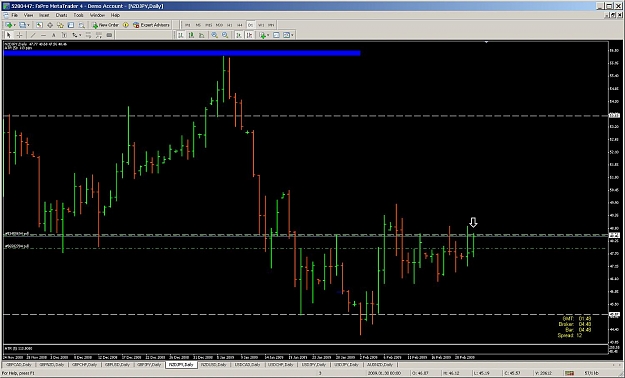Click the MetaTrader menu bar application icon
The image size is (625, 378).
[6, 15]
